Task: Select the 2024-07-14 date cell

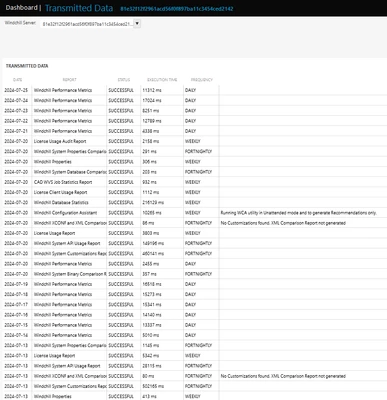Action: click(16, 335)
